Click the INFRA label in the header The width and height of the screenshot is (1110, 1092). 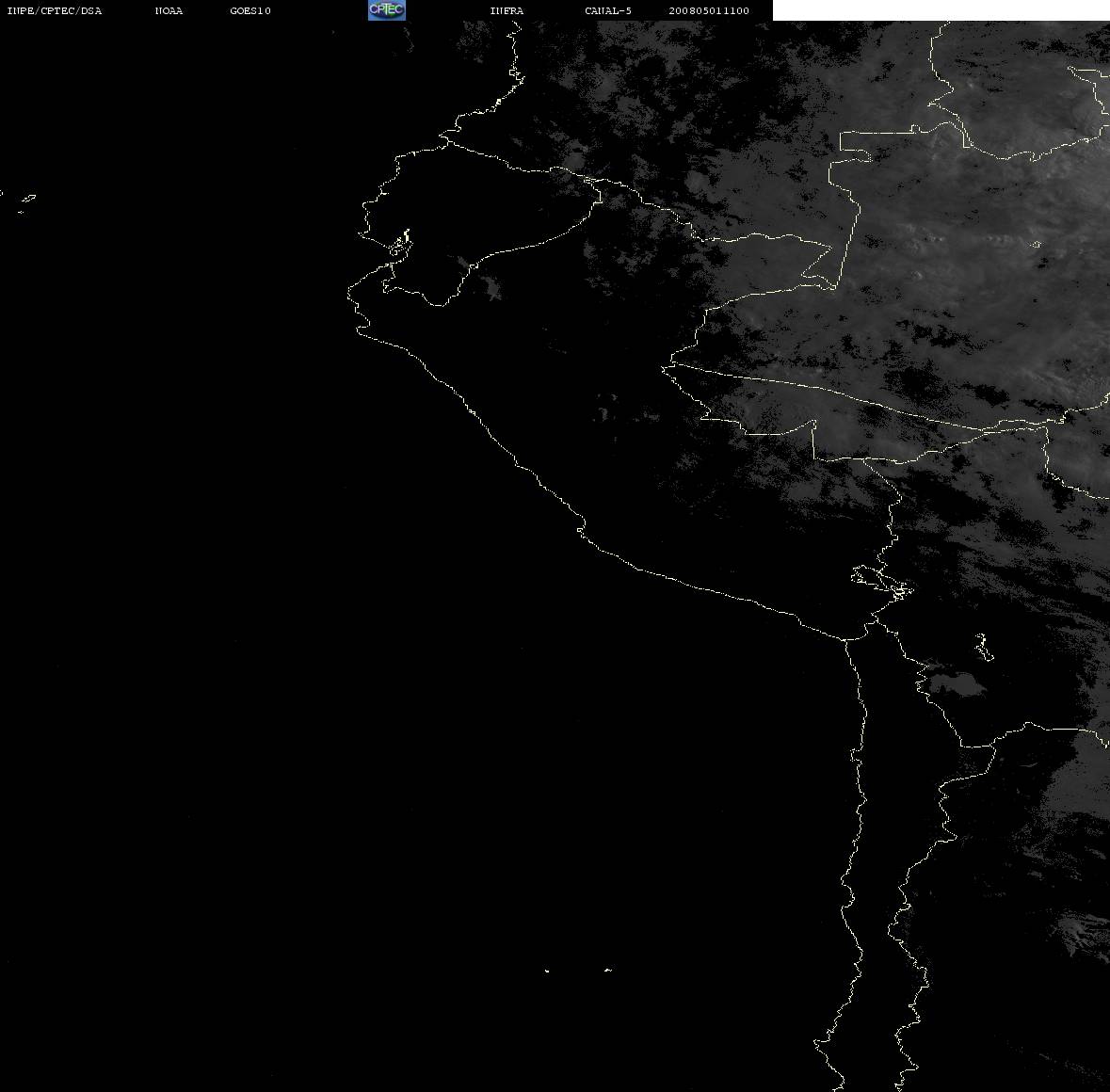point(507,10)
